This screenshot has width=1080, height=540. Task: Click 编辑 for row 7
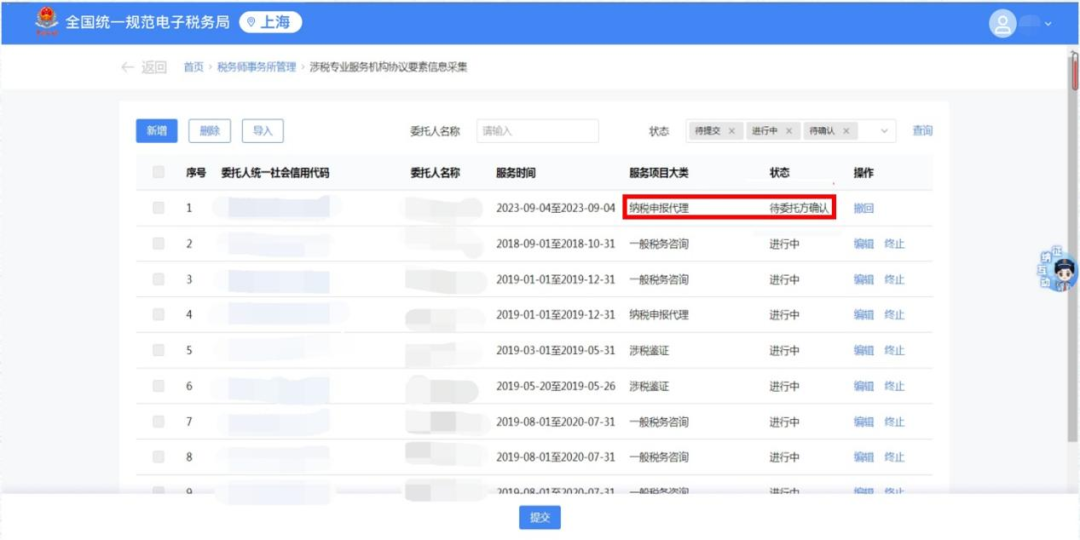coord(864,422)
